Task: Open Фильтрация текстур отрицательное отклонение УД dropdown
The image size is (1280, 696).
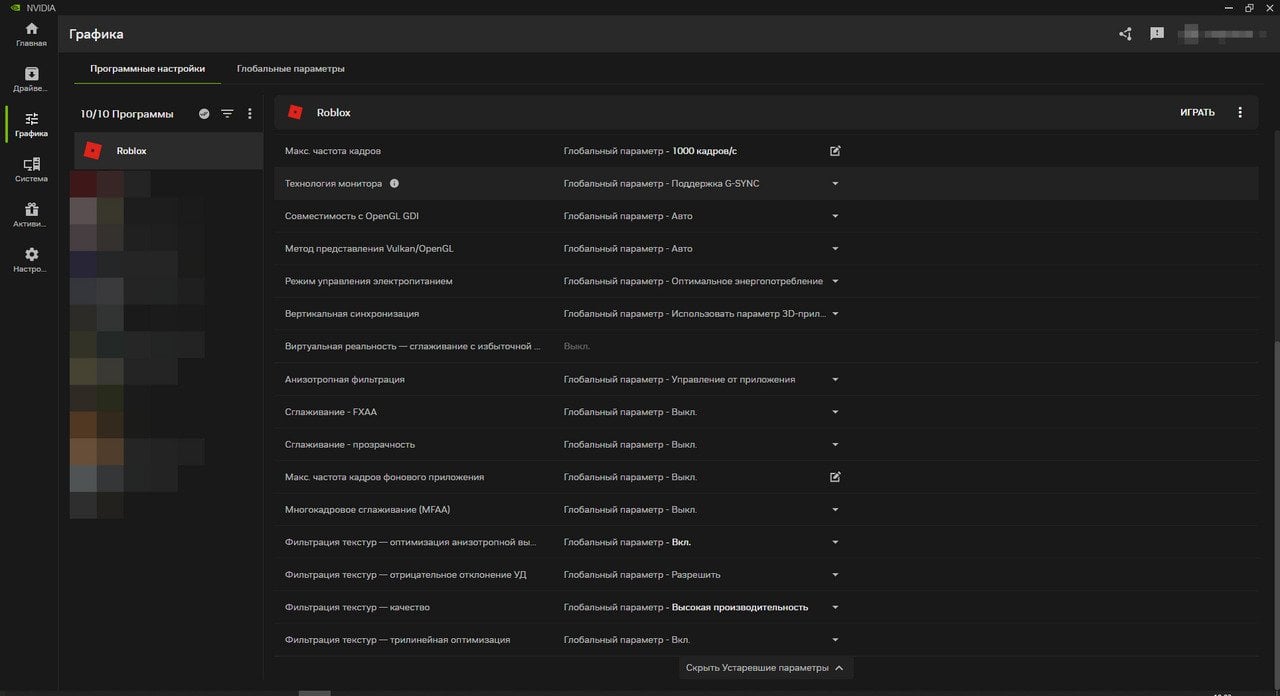Action: [835, 575]
